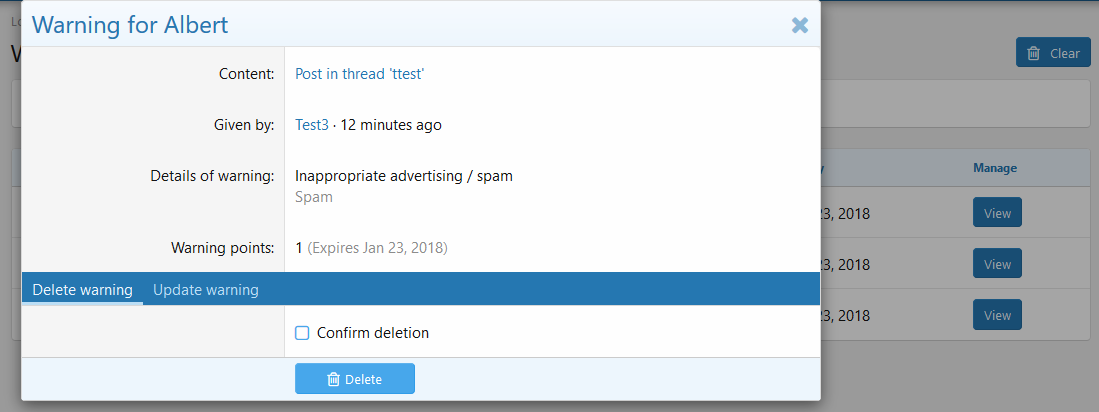Click the 'Warning for Albert' dialog title

[x=130, y=25]
